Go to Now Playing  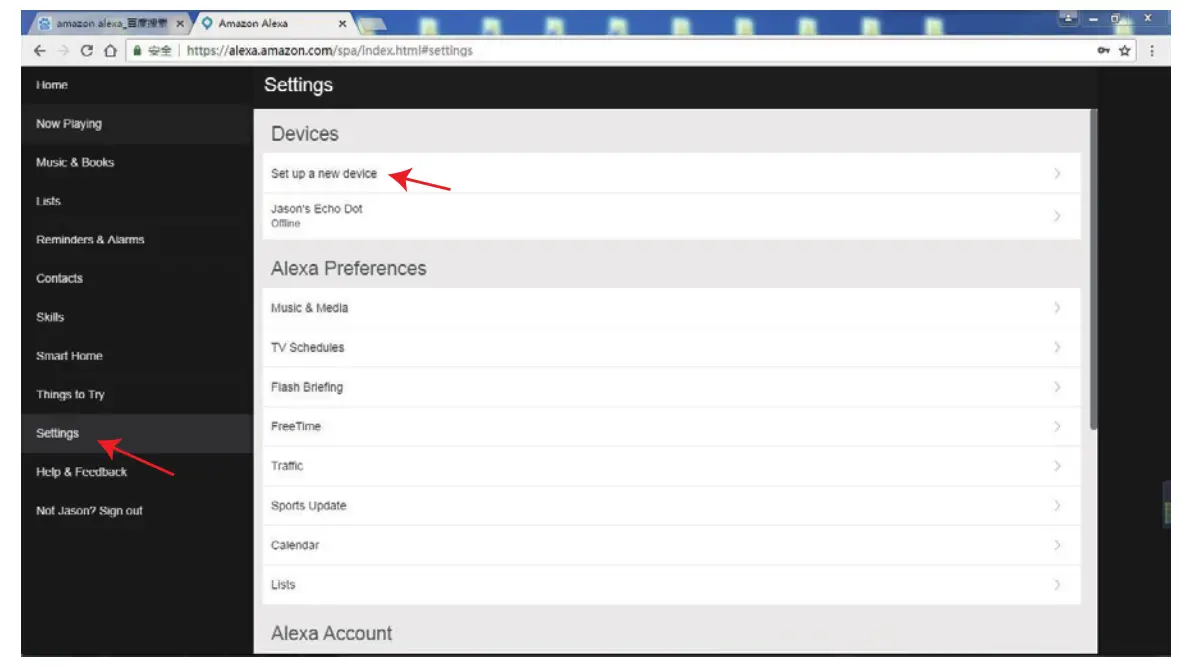tap(69, 124)
